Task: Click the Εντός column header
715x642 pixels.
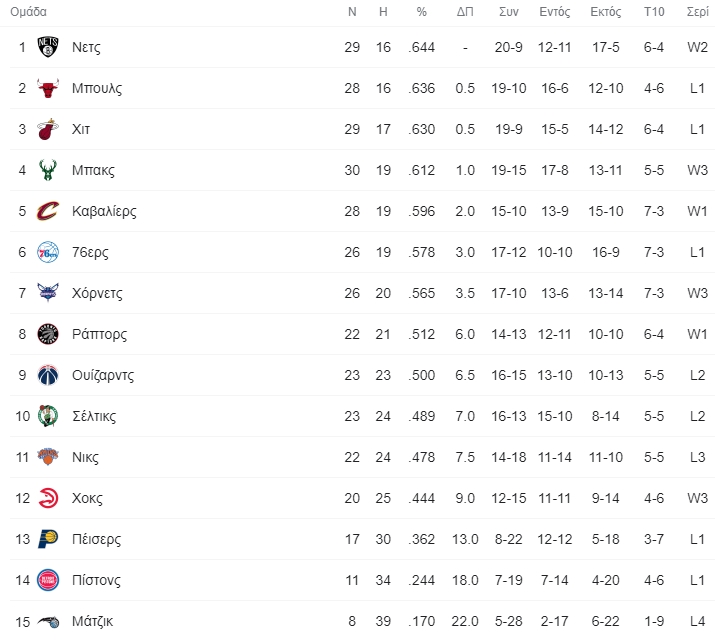Action: click(x=554, y=12)
